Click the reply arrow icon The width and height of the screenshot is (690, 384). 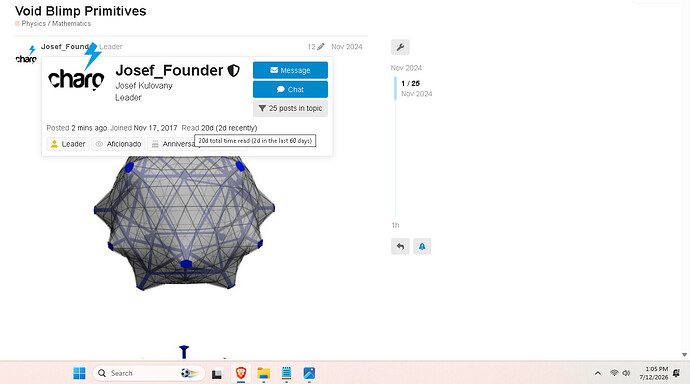(400, 246)
